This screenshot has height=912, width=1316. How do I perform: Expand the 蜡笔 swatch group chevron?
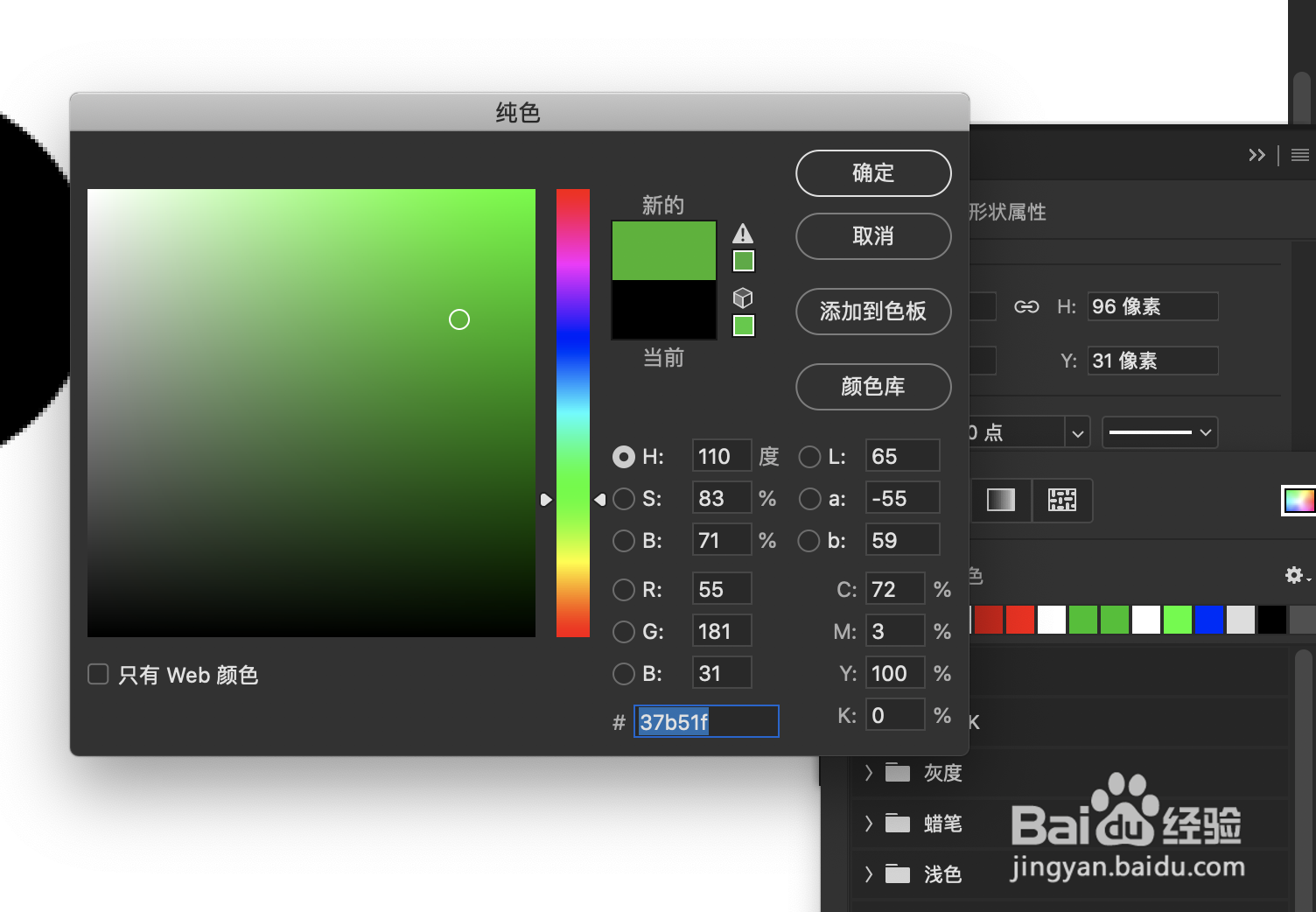pyautogui.click(x=869, y=823)
